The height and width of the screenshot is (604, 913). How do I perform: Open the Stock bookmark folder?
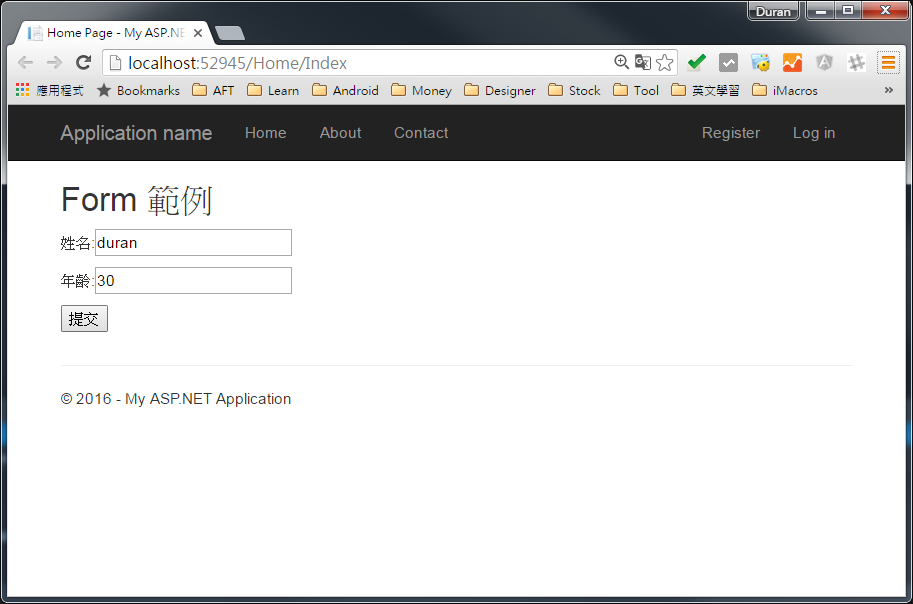click(x=575, y=90)
